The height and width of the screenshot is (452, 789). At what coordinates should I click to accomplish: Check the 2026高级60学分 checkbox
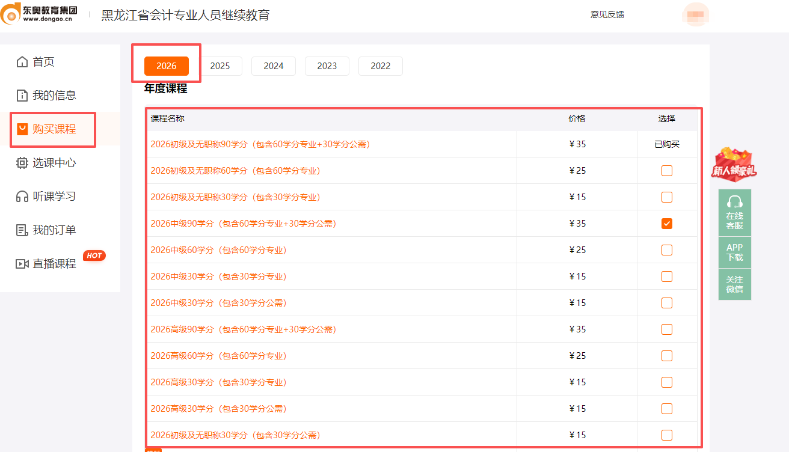[667, 356]
